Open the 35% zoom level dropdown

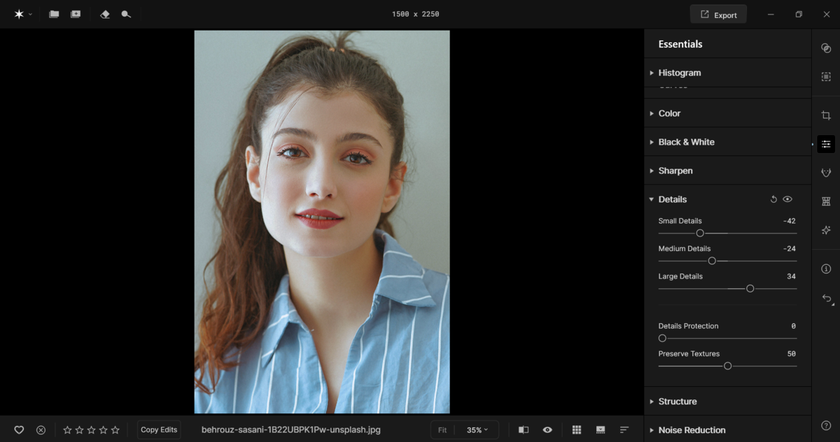click(x=477, y=430)
